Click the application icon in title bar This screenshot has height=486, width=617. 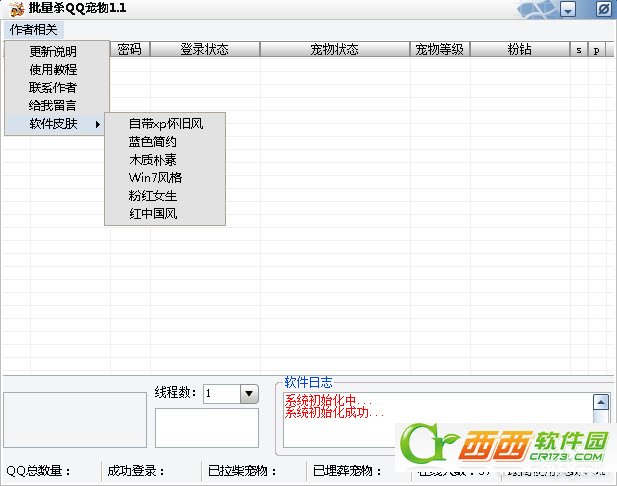[x=17, y=9]
